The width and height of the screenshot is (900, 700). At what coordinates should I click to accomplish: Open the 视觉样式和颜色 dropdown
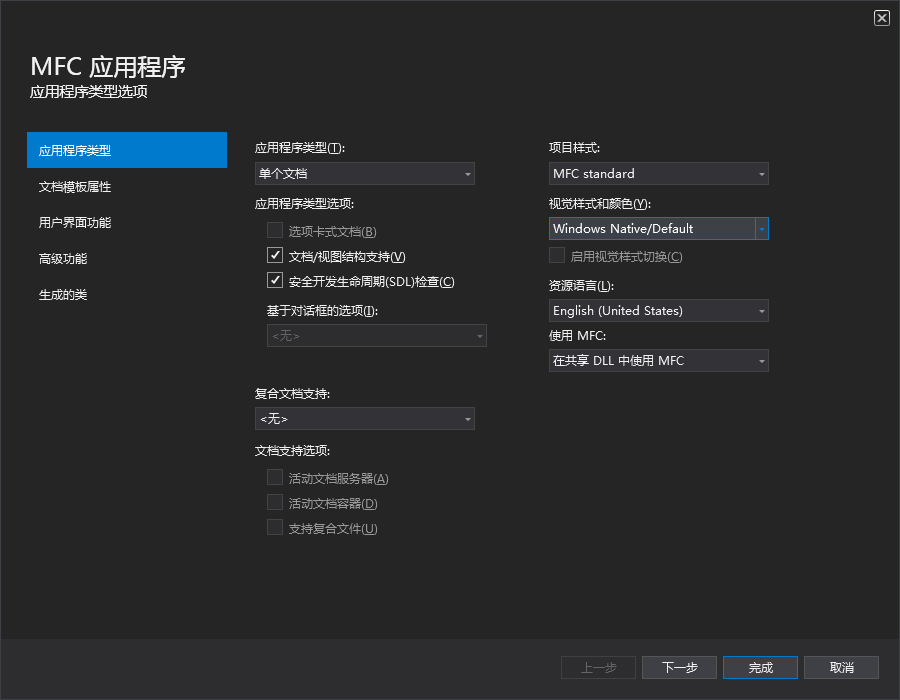click(658, 228)
